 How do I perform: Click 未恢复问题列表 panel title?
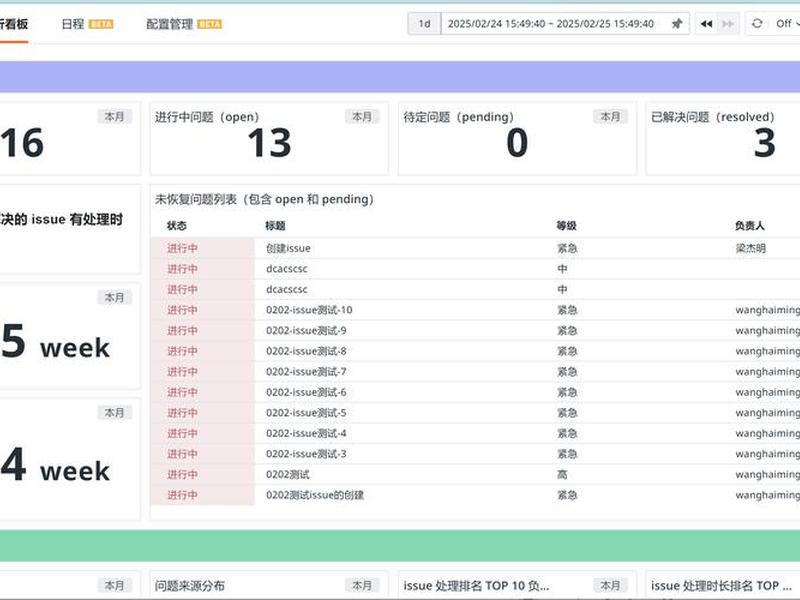264,199
